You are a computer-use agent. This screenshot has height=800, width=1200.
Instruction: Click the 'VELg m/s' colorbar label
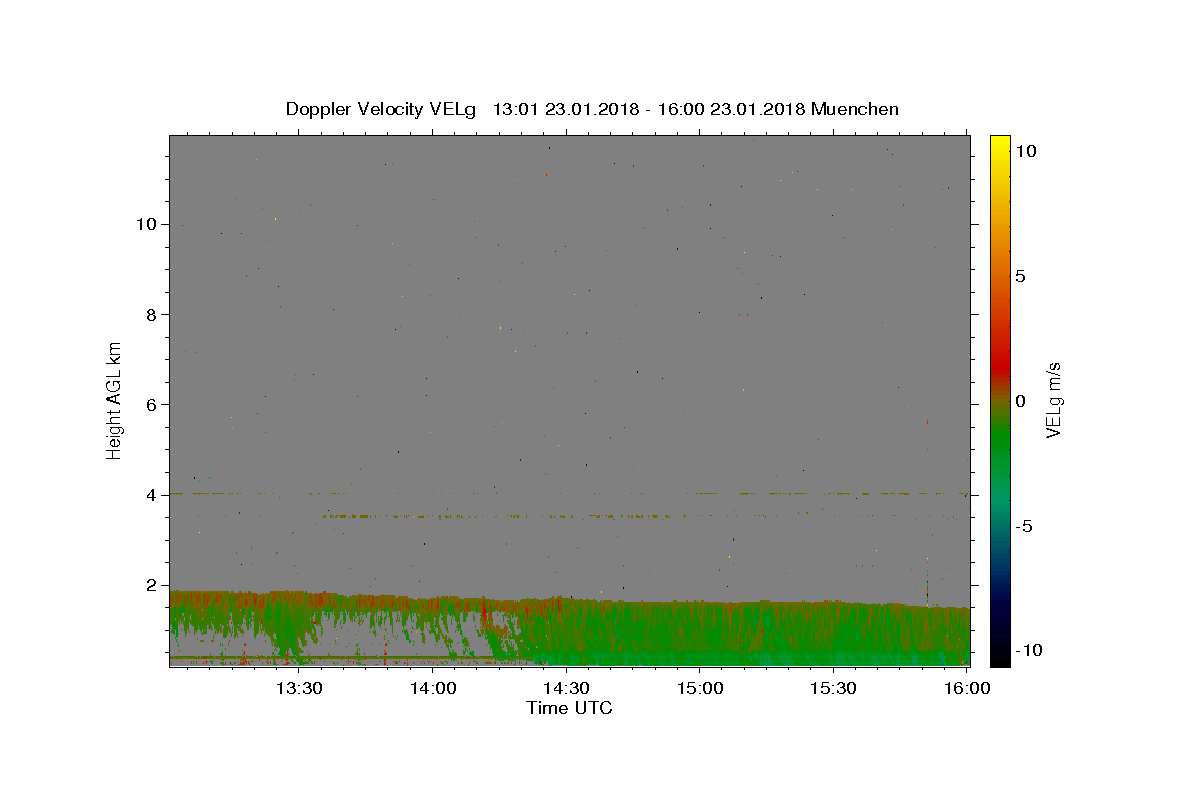(x=1052, y=400)
